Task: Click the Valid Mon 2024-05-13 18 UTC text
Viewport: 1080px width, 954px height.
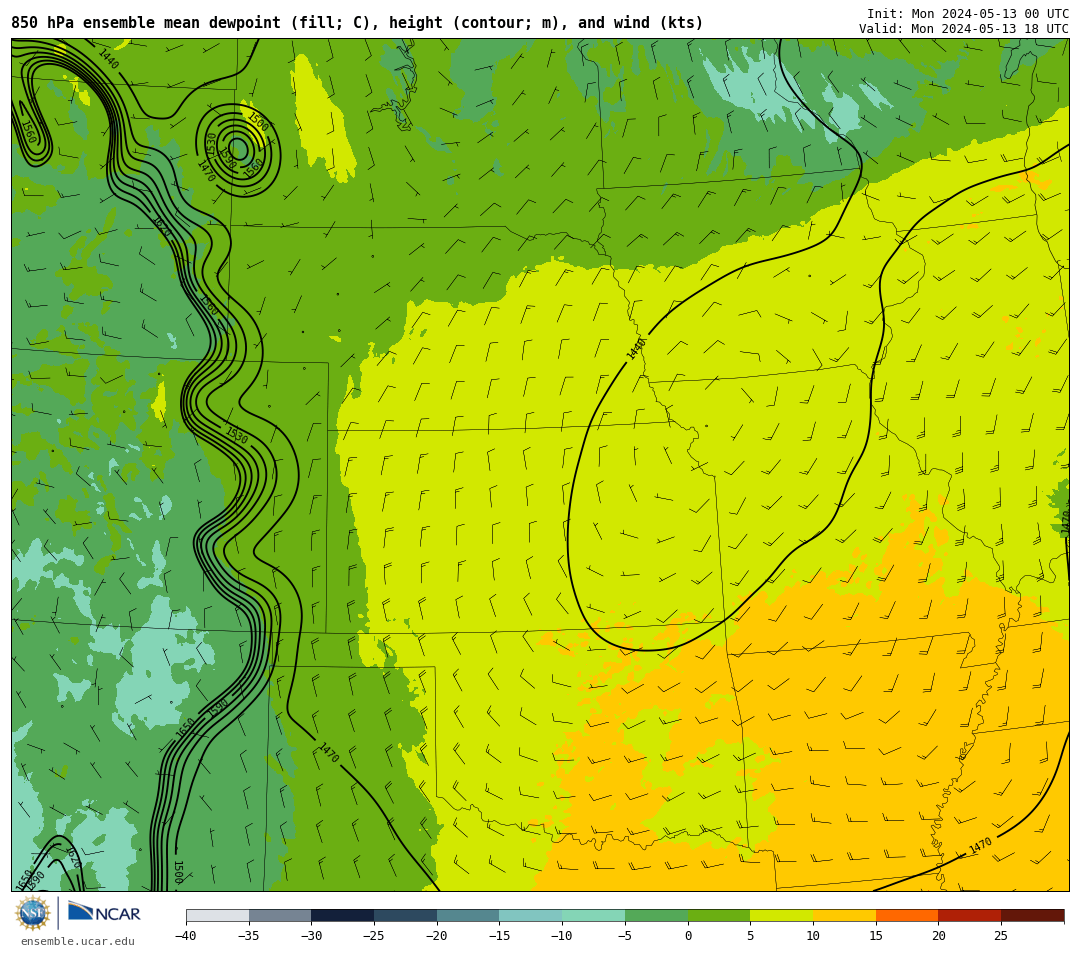Action: (x=964, y=29)
